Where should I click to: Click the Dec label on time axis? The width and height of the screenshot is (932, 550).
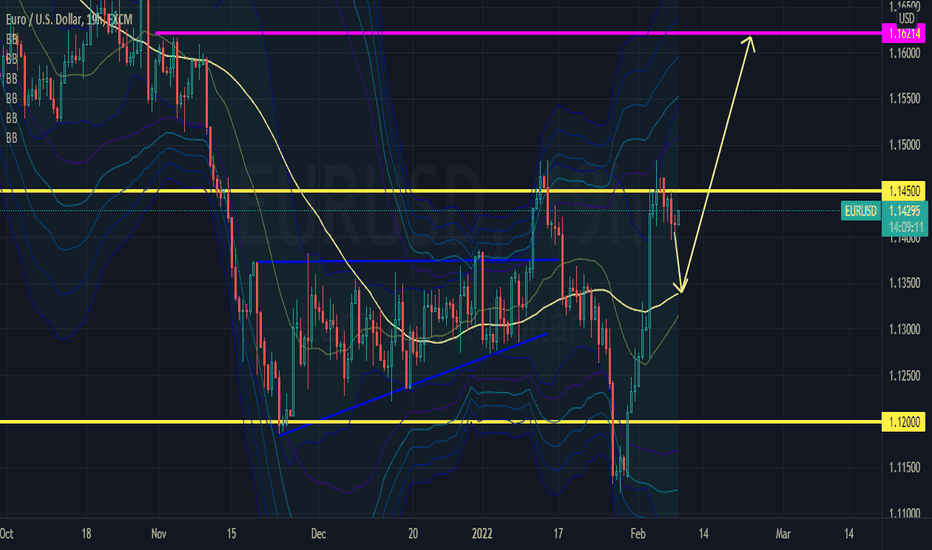319,533
